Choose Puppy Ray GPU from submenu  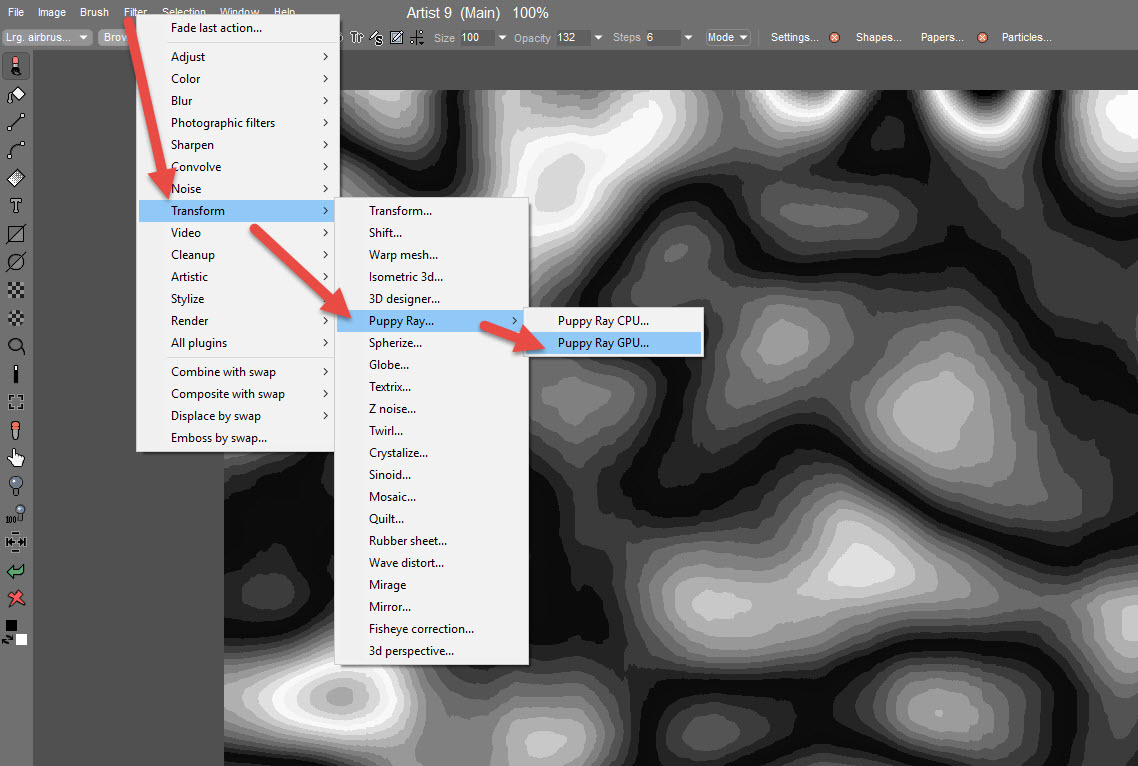[x=603, y=343]
